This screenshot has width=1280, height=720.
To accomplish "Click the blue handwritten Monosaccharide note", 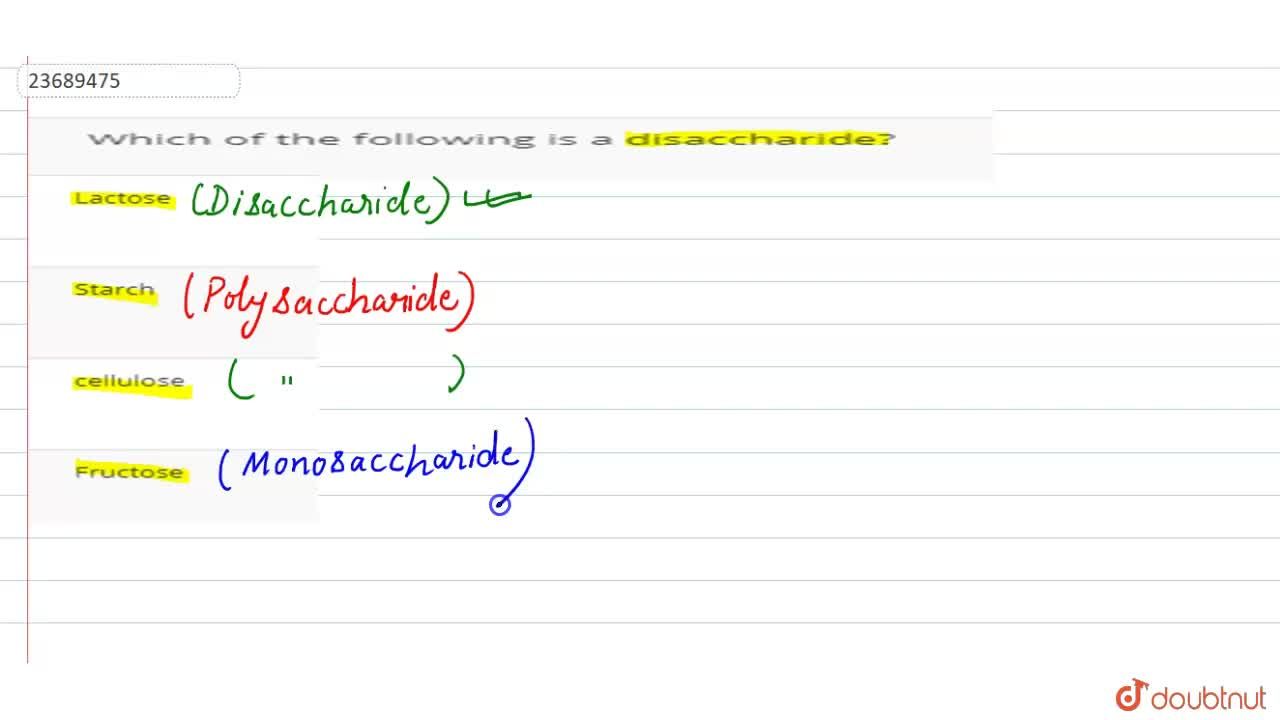I will [x=378, y=462].
